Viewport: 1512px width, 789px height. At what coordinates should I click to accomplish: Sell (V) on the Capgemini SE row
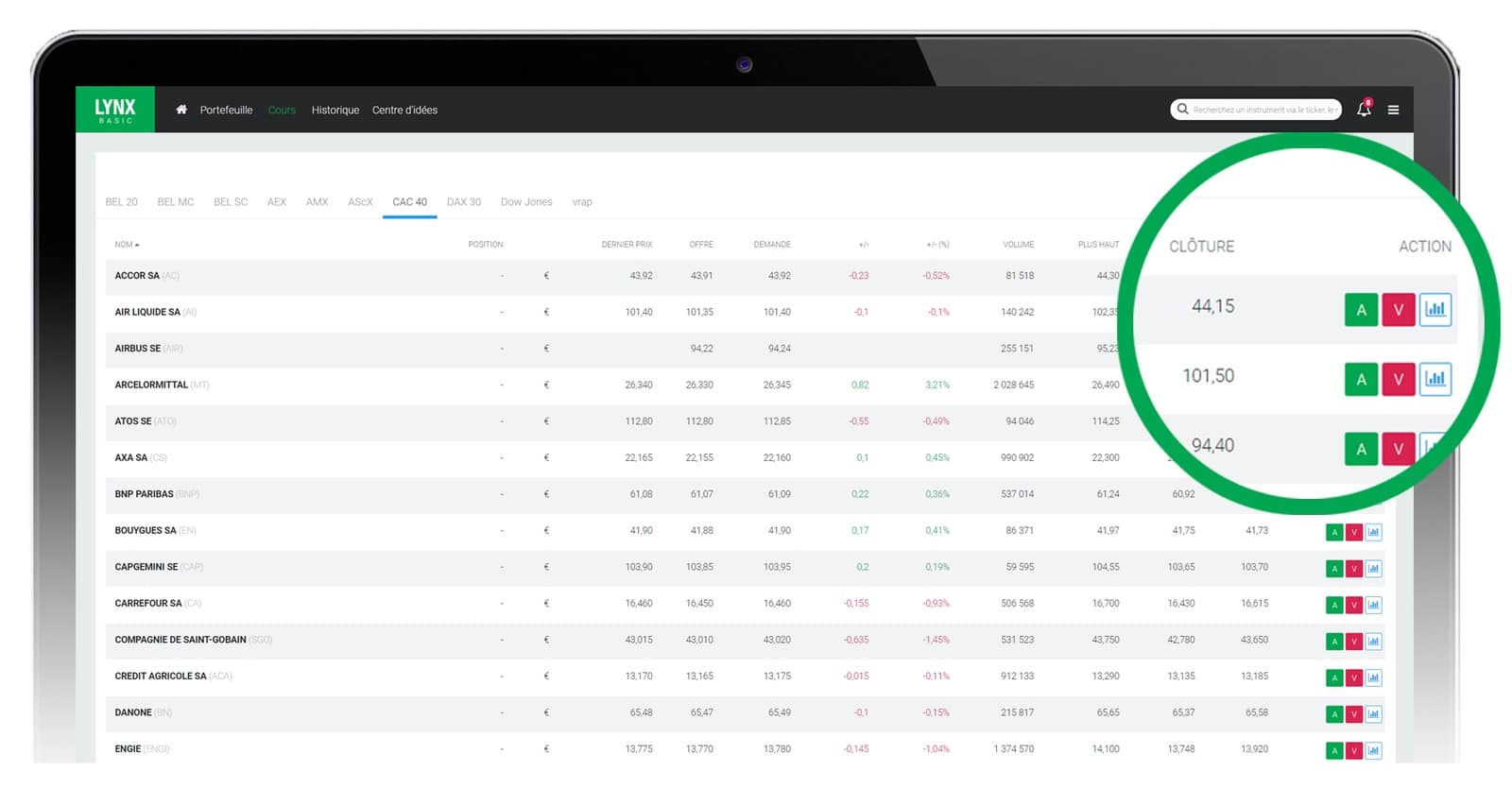point(1354,569)
